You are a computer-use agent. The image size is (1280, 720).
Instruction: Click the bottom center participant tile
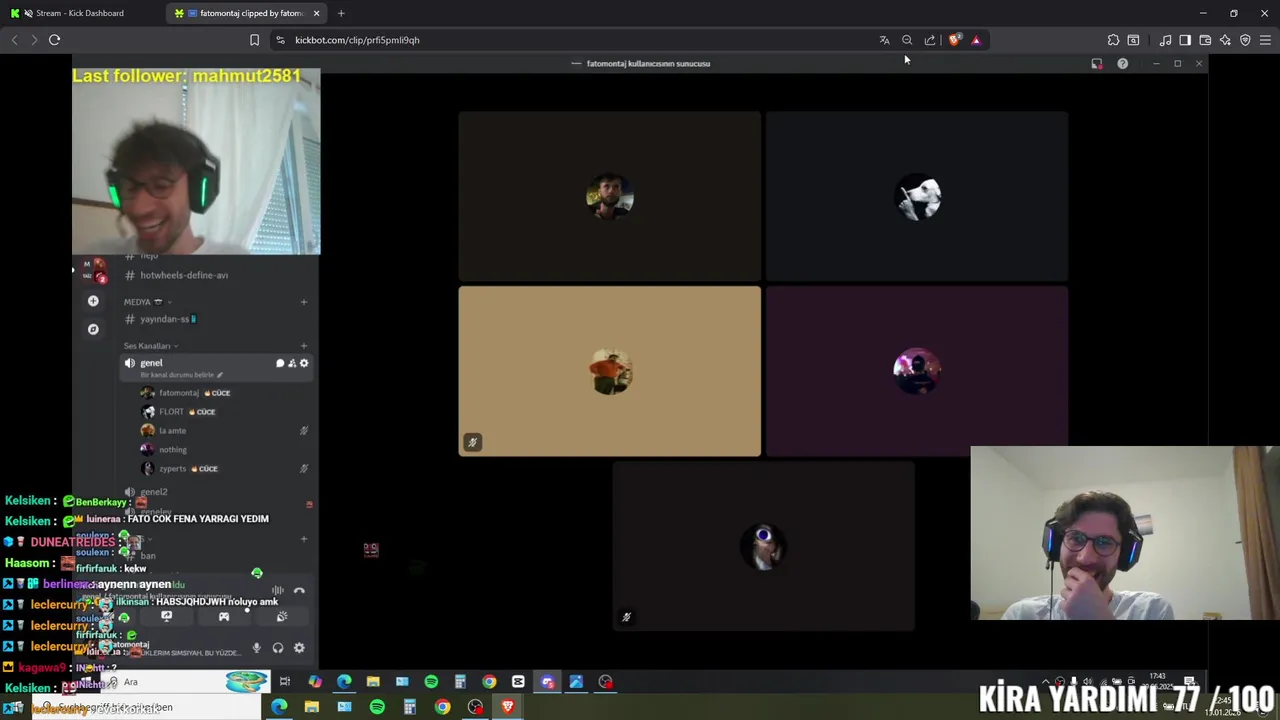(x=763, y=546)
